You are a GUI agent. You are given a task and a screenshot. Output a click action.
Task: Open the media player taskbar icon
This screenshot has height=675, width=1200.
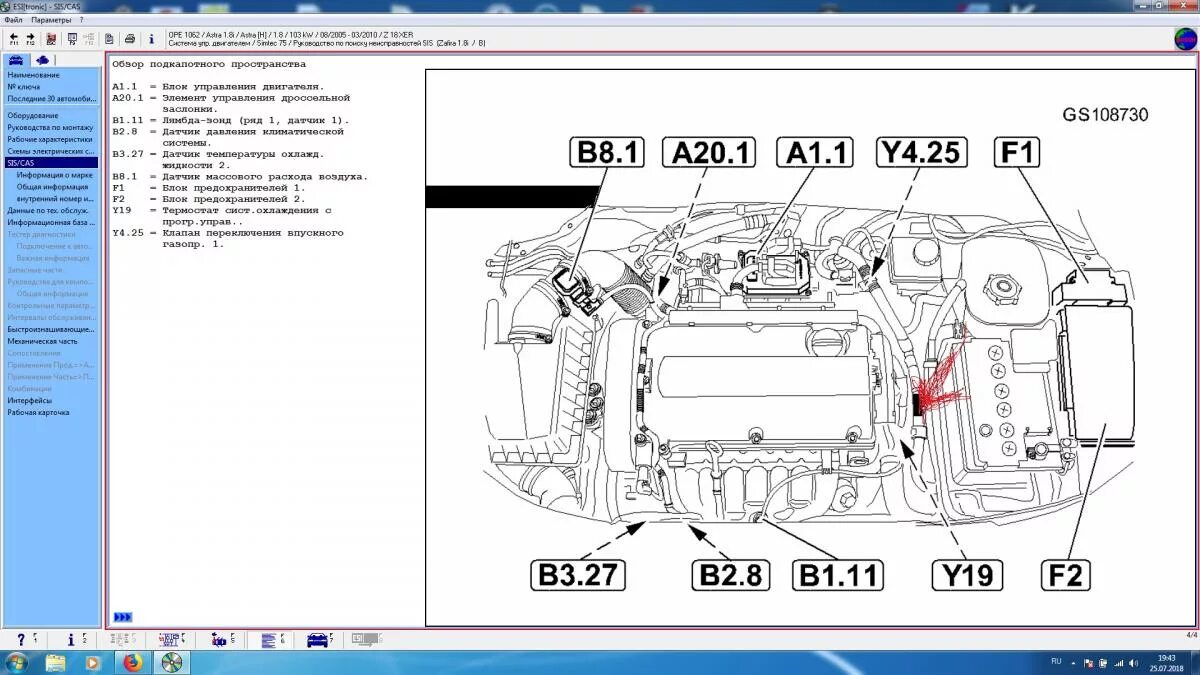click(93, 662)
